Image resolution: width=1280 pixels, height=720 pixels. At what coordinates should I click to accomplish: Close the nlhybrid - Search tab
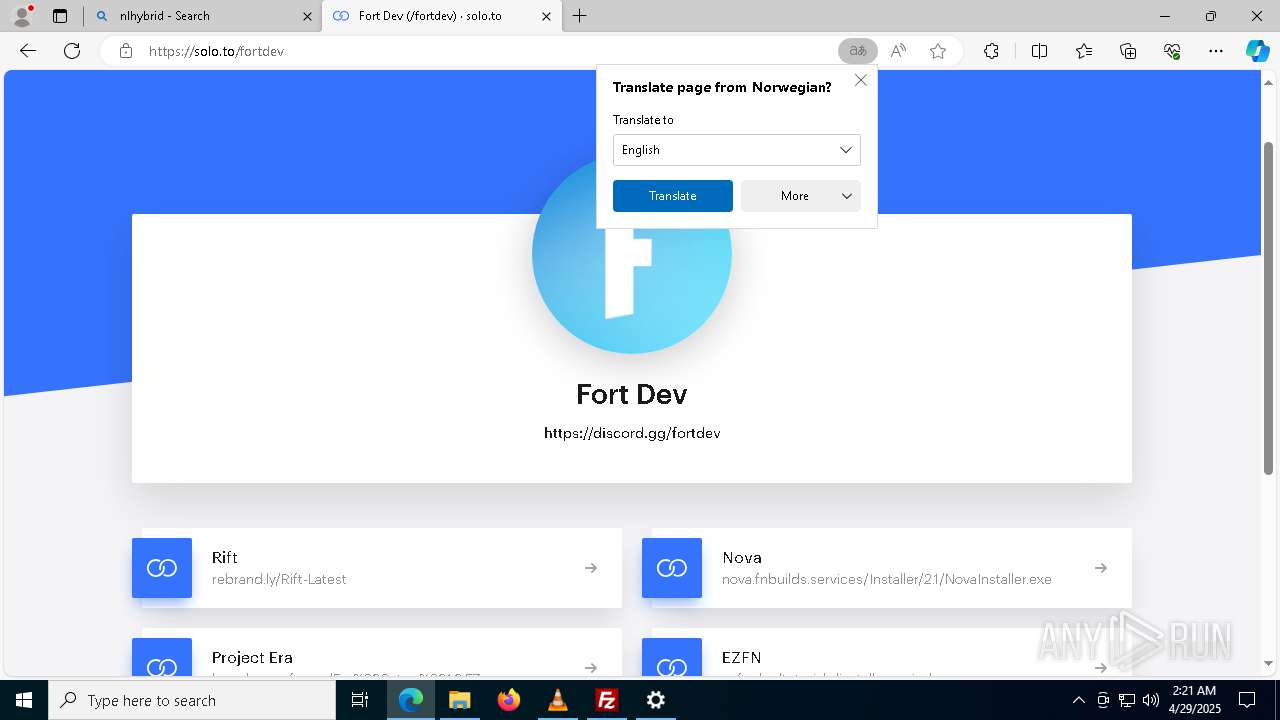point(307,16)
